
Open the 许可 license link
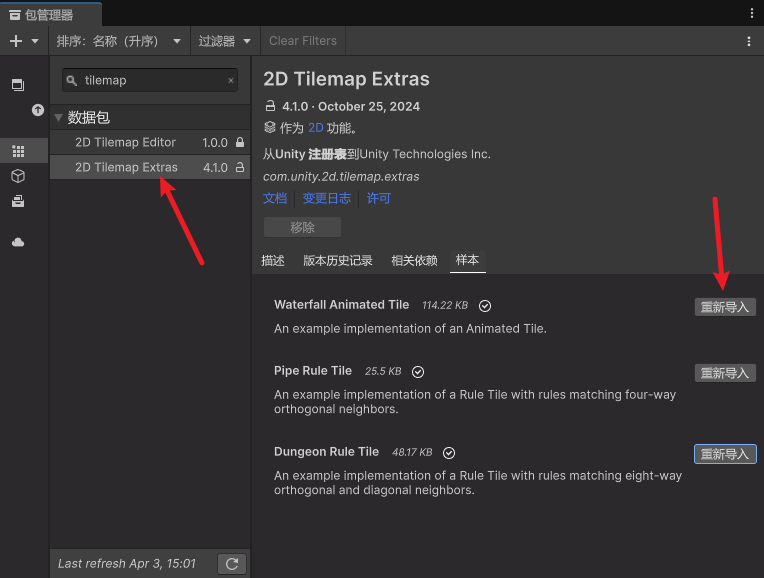click(379, 198)
